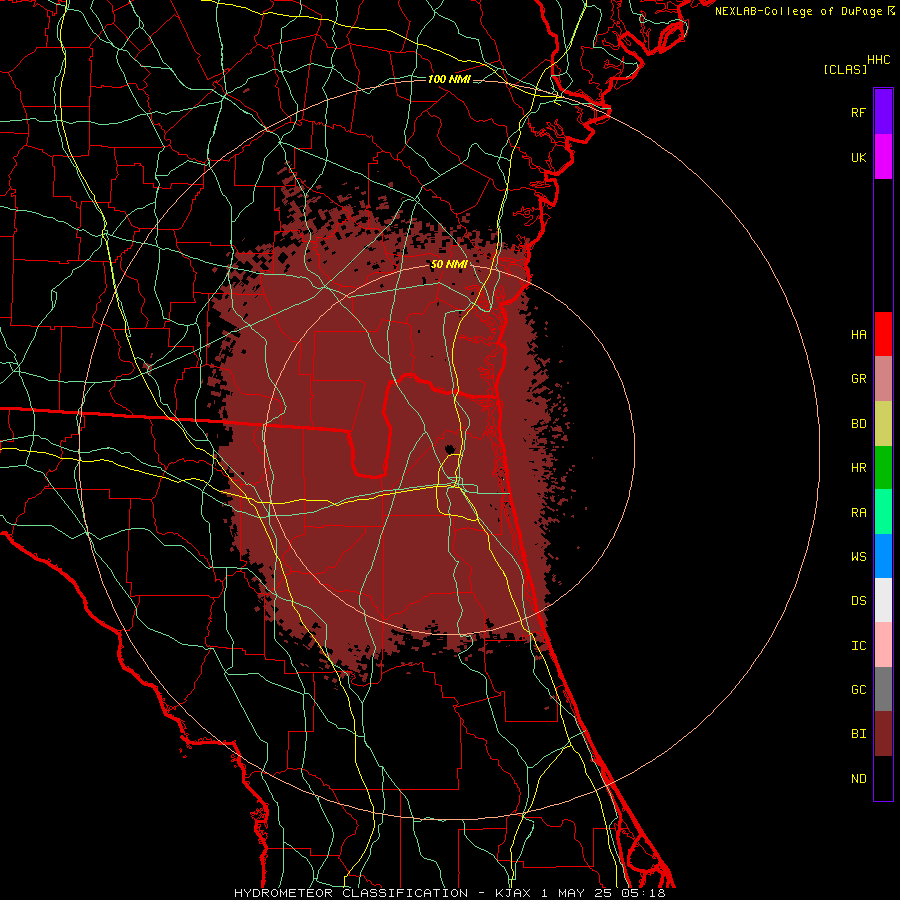The width and height of the screenshot is (900, 900).
Task: Select the dusty pink GR legend swatch
Action: [x=883, y=379]
